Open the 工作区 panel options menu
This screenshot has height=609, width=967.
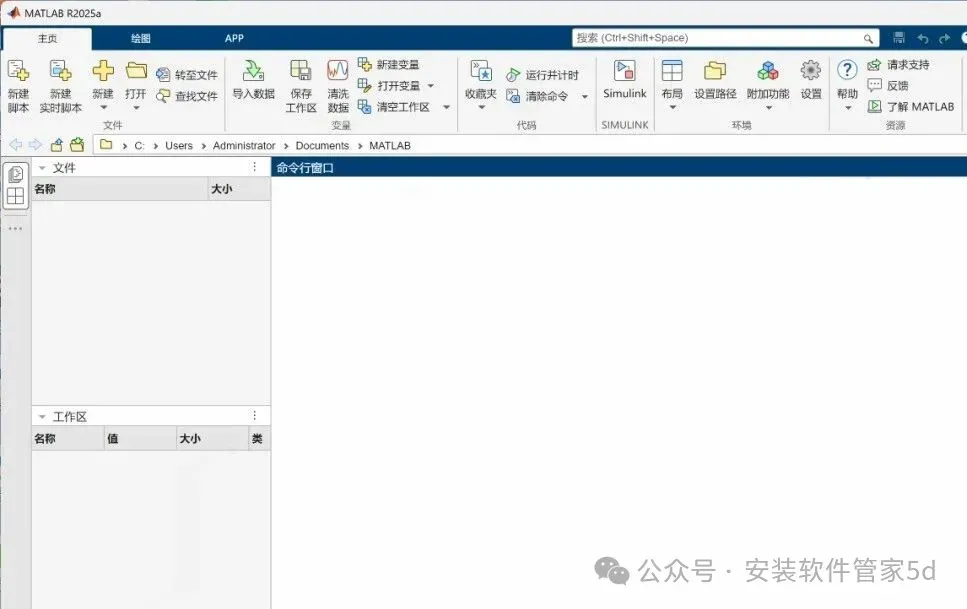[x=255, y=415]
